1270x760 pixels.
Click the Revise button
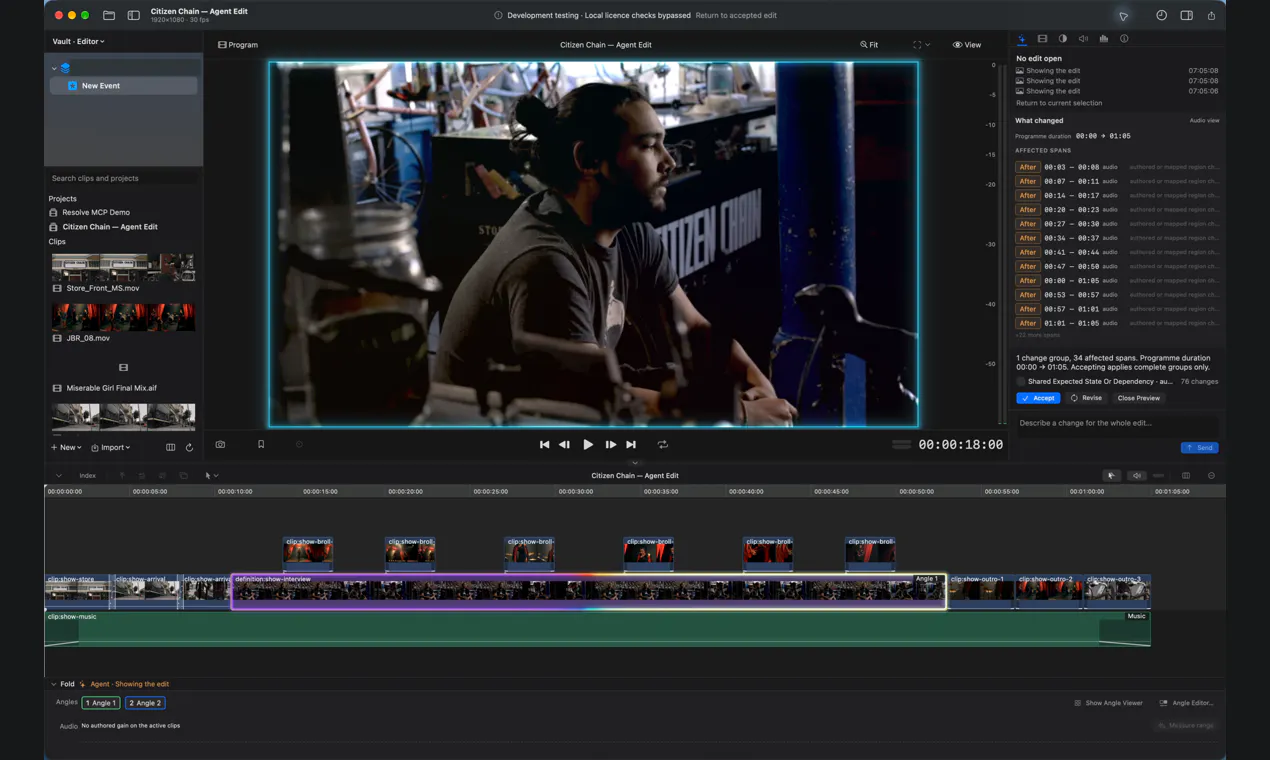click(1086, 398)
